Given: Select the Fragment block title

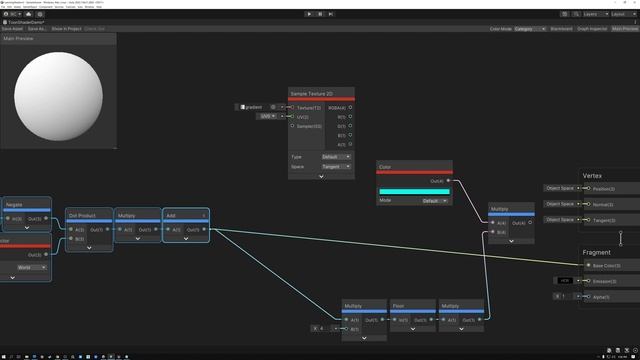Looking at the screenshot, I should (x=596, y=253).
